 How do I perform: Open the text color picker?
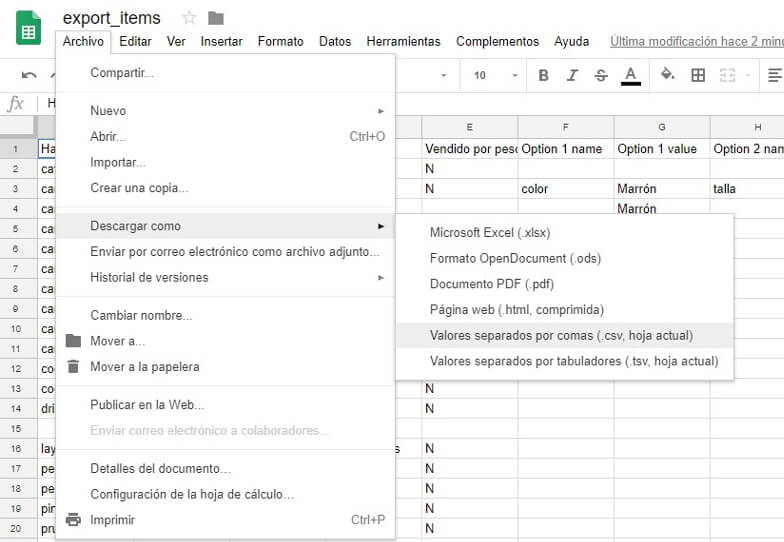tap(630, 76)
